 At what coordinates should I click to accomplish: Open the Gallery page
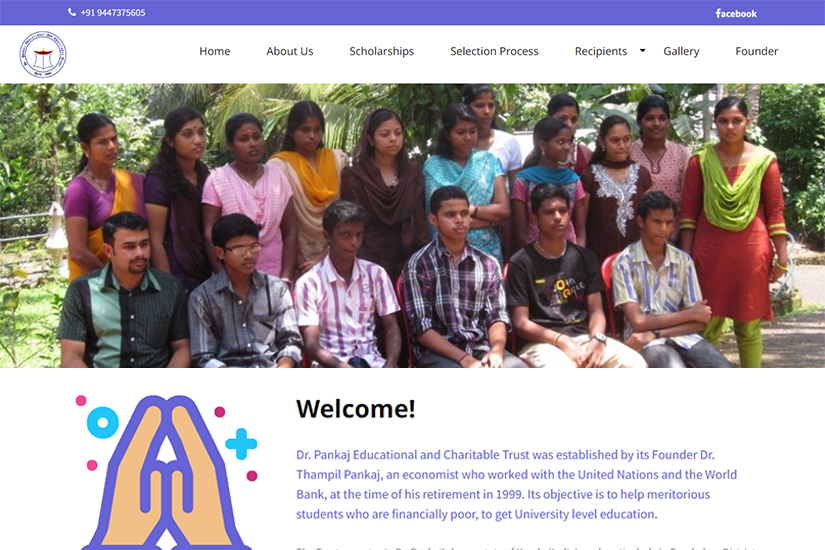(x=681, y=51)
